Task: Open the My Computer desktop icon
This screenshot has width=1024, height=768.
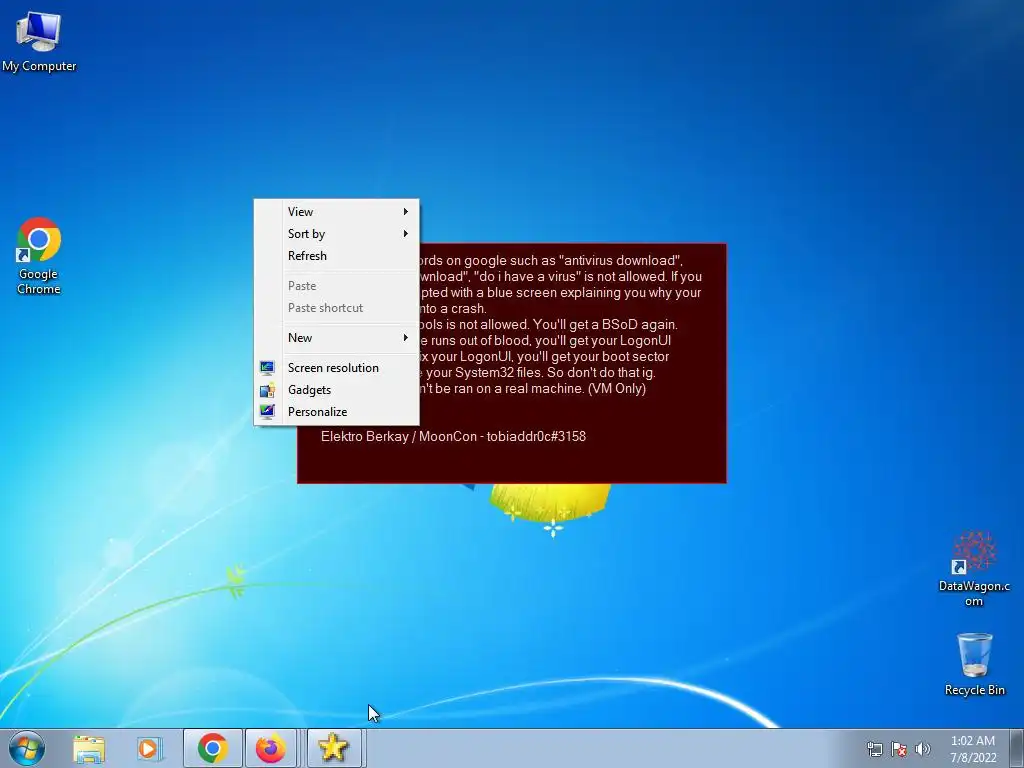Action: point(39,40)
